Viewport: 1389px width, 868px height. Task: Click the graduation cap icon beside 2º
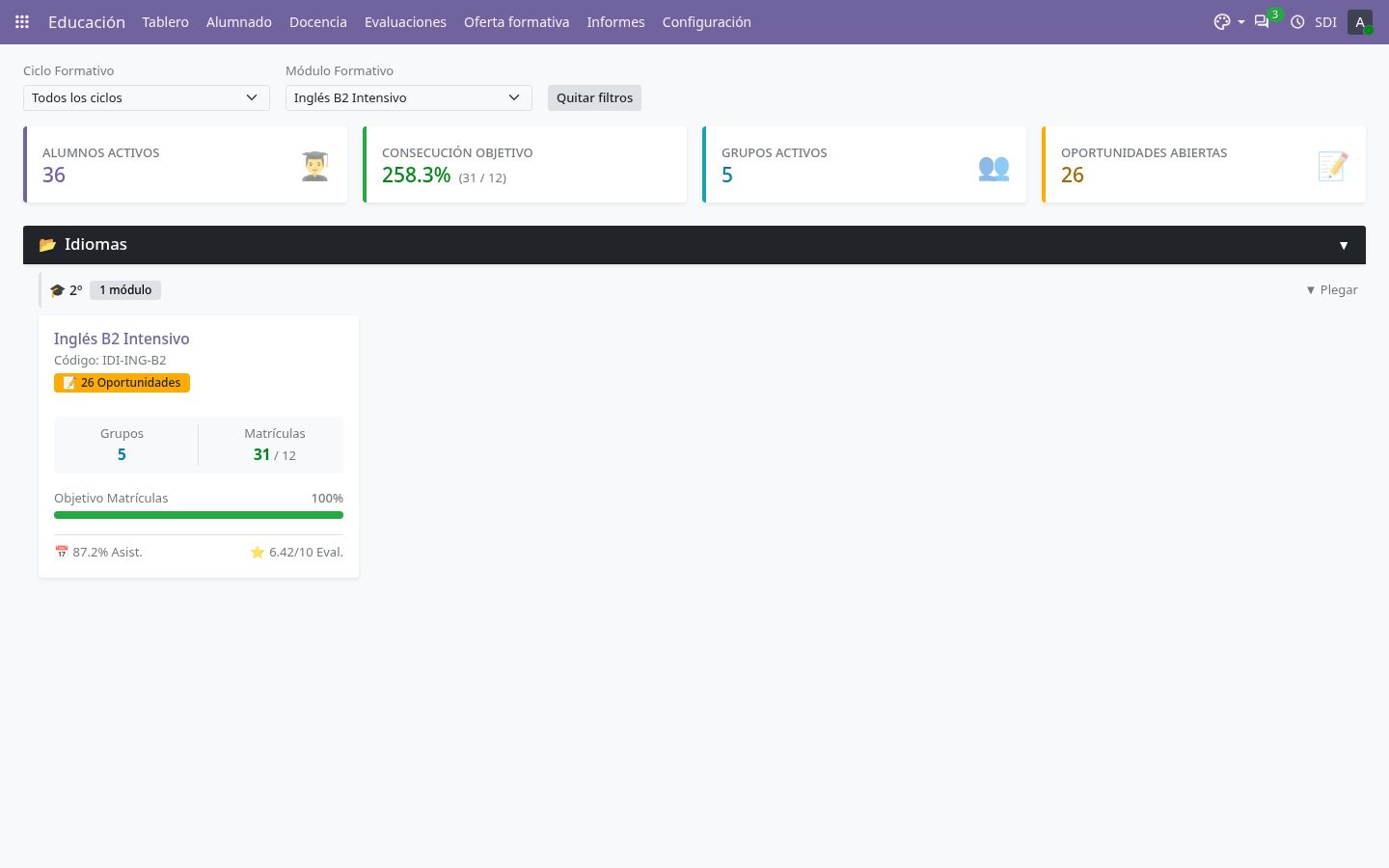[x=57, y=290]
